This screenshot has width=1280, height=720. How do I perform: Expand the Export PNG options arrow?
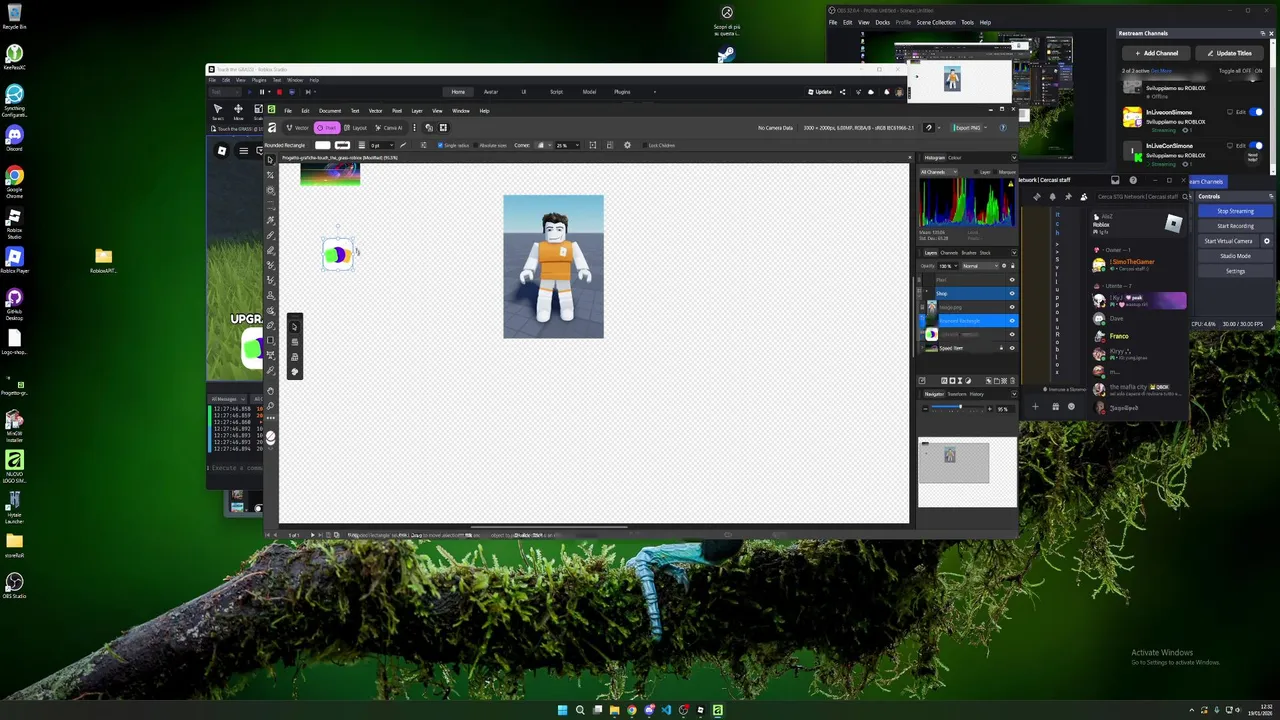coord(987,128)
